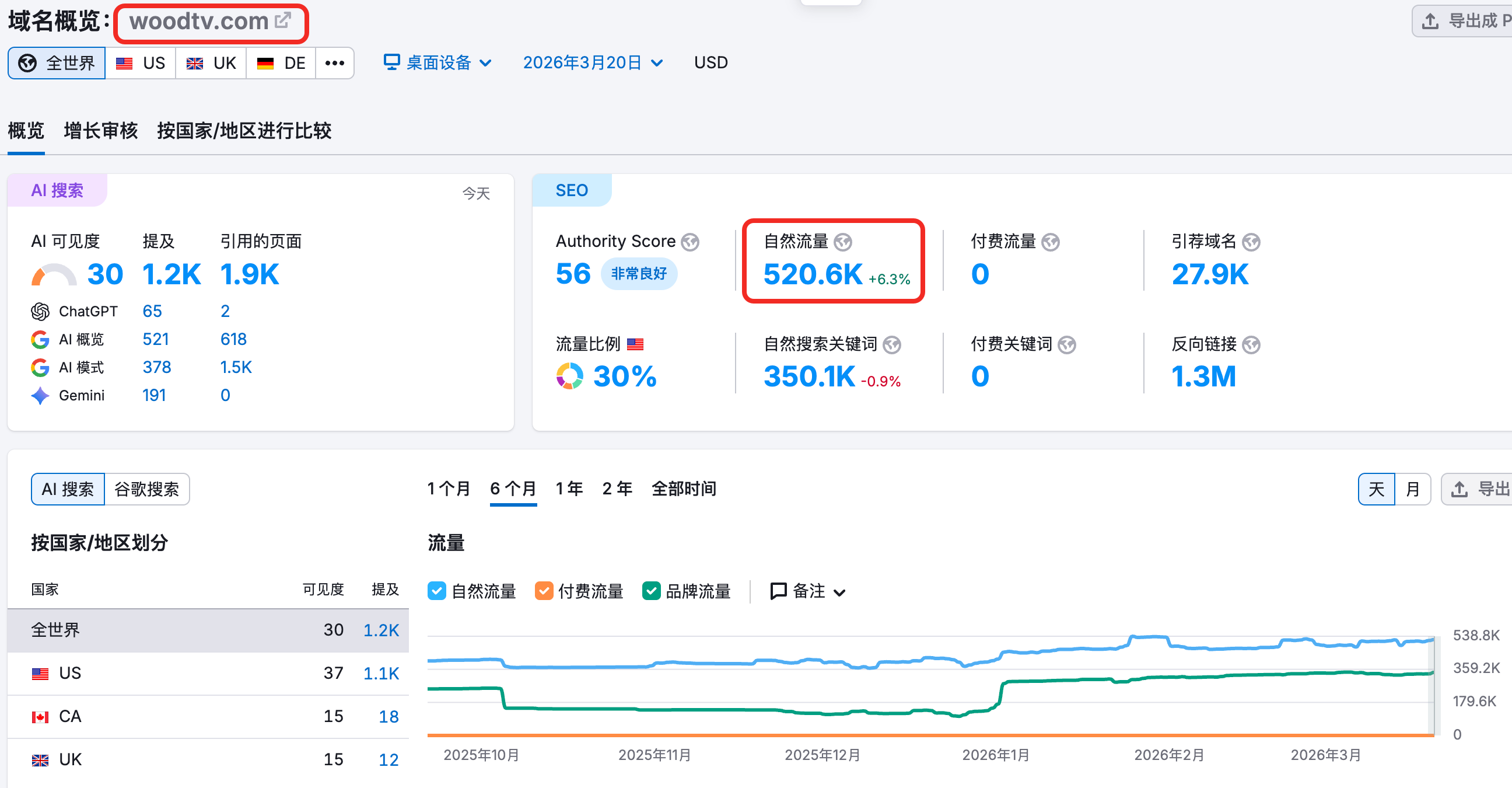Open woodtv.com external link icon

click(x=283, y=20)
